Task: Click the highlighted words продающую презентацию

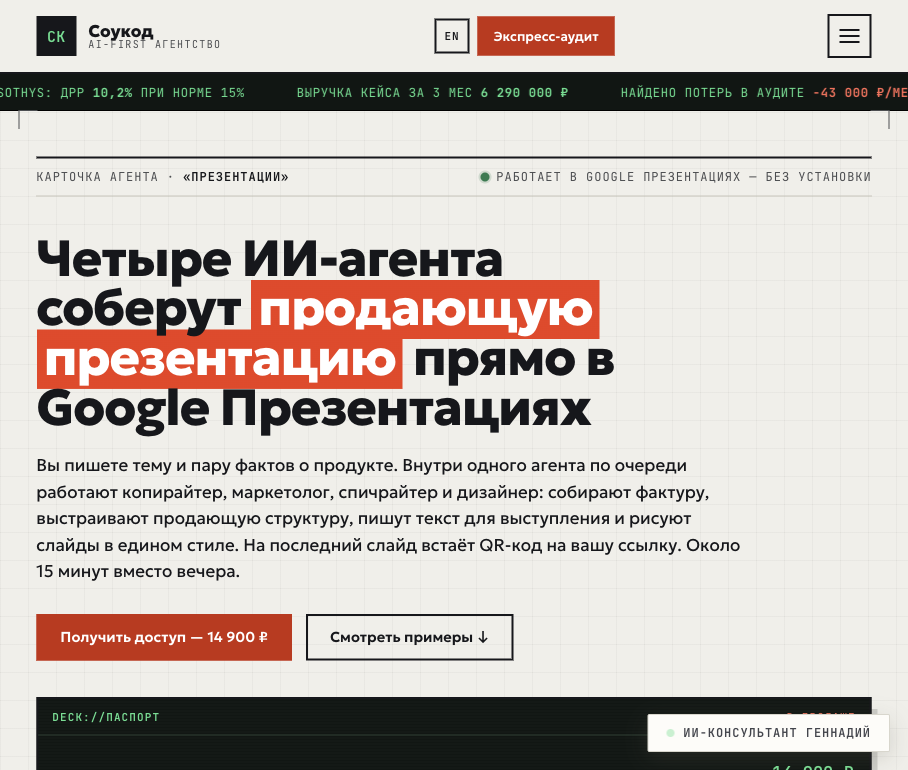Action: tap(318, 335)
